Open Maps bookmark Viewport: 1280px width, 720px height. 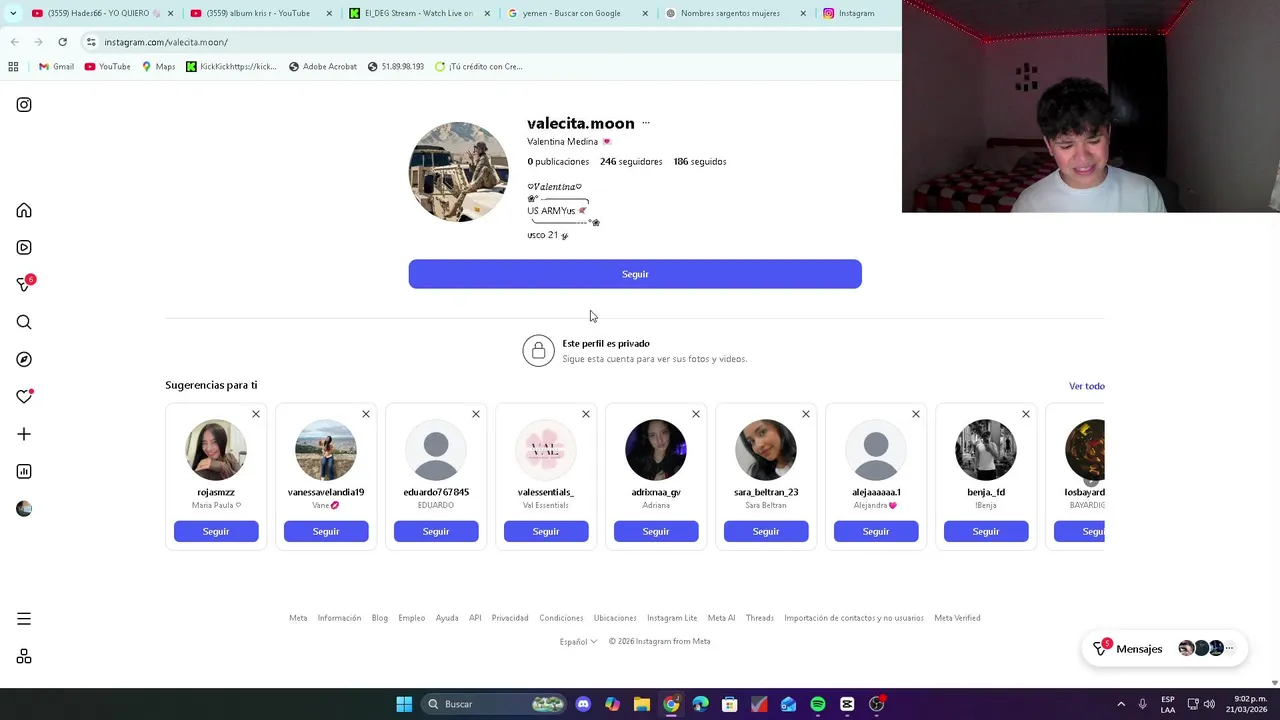(158, 67)
